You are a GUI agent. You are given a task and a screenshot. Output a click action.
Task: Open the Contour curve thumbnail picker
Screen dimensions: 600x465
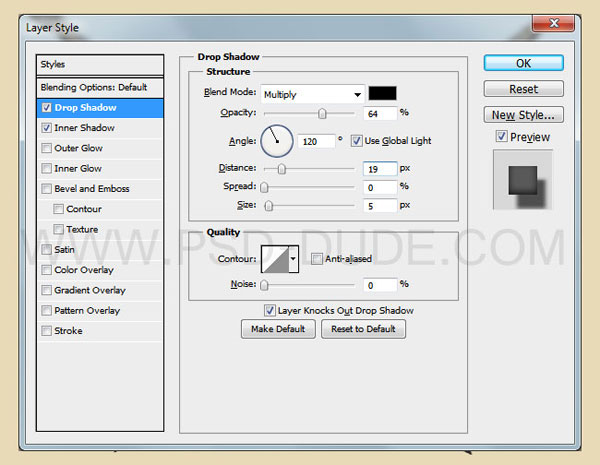point(275,259)
